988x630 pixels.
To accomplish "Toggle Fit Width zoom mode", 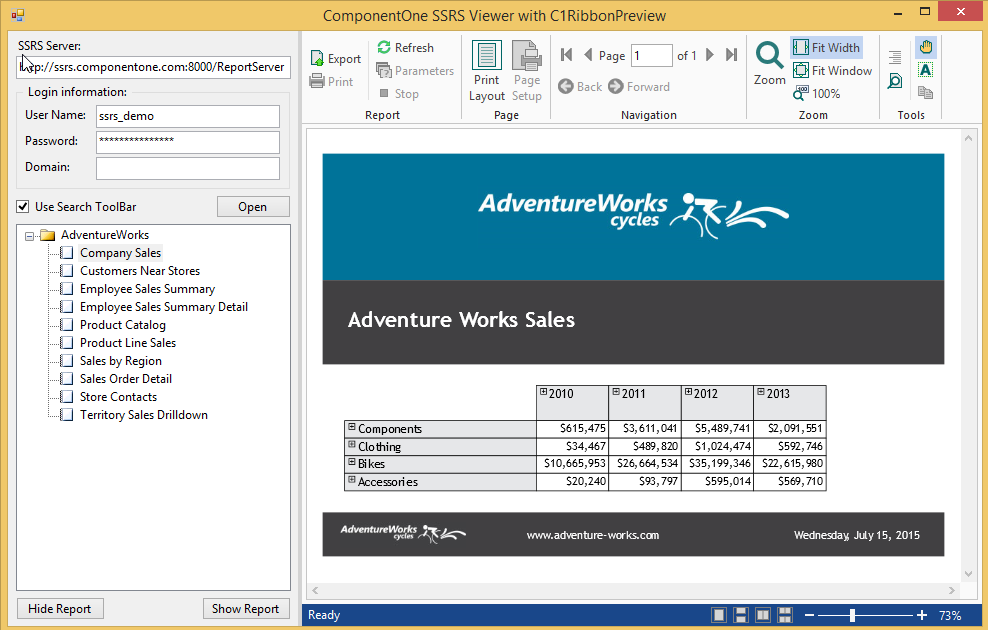I will coord(826,47).
